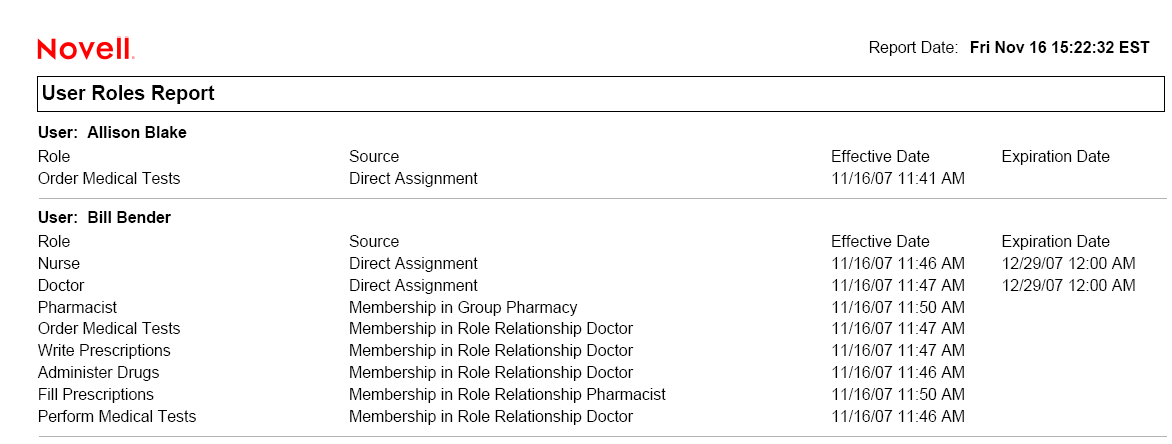This screenshot has height=444, width=1172.
Task: Click the 11/16/07 11:41 AM effective date
Action: (897, 178)
